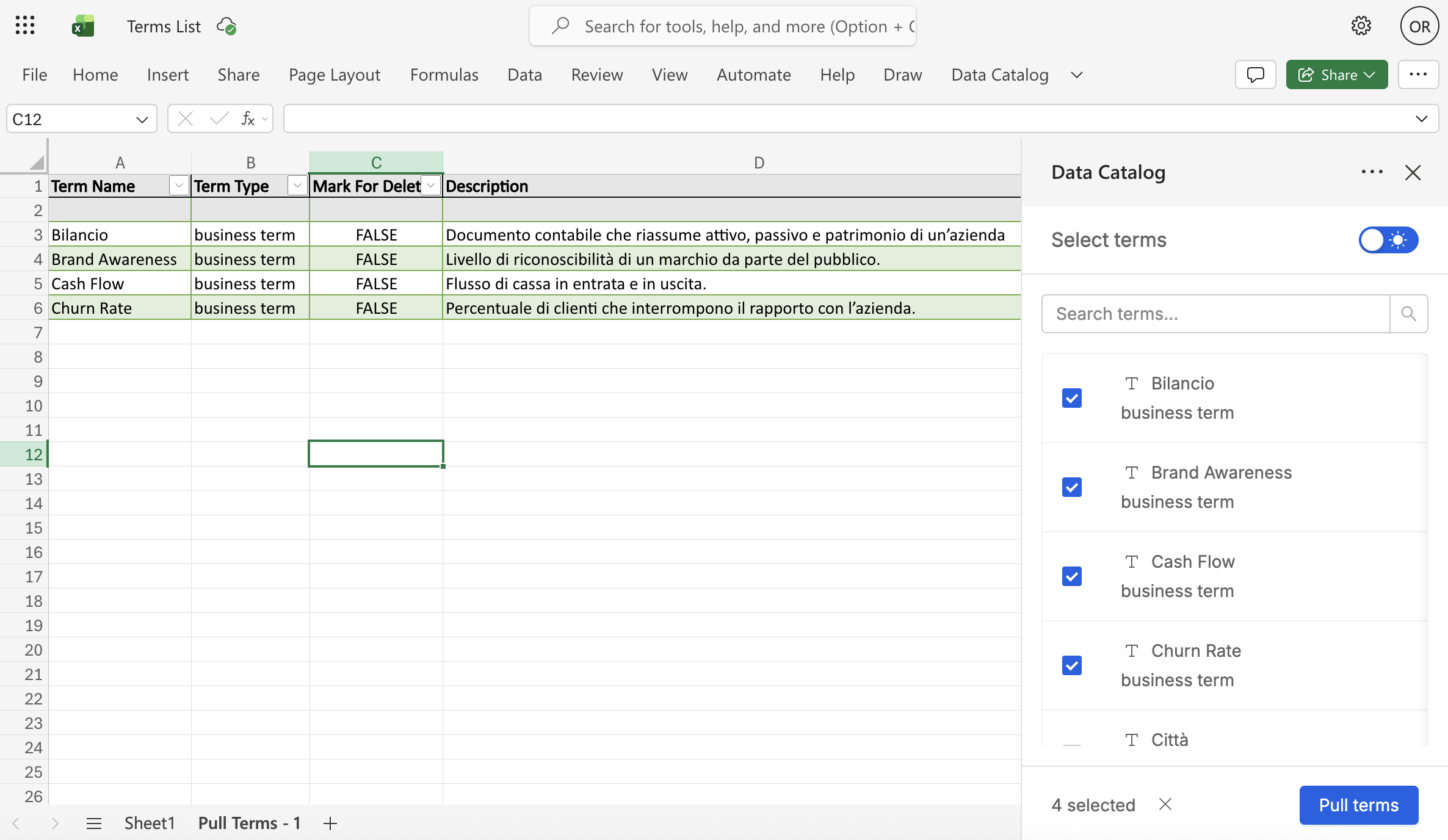Select the Brand Awareness cell

tap(120, 259)
